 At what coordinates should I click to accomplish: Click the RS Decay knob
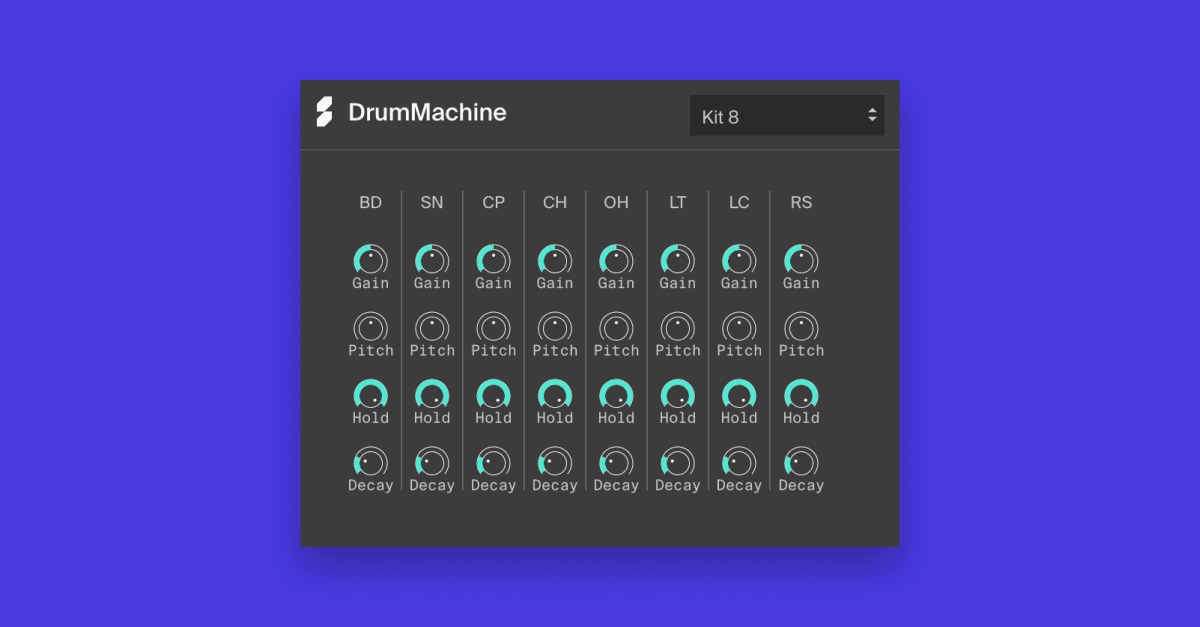pos(801,462)
